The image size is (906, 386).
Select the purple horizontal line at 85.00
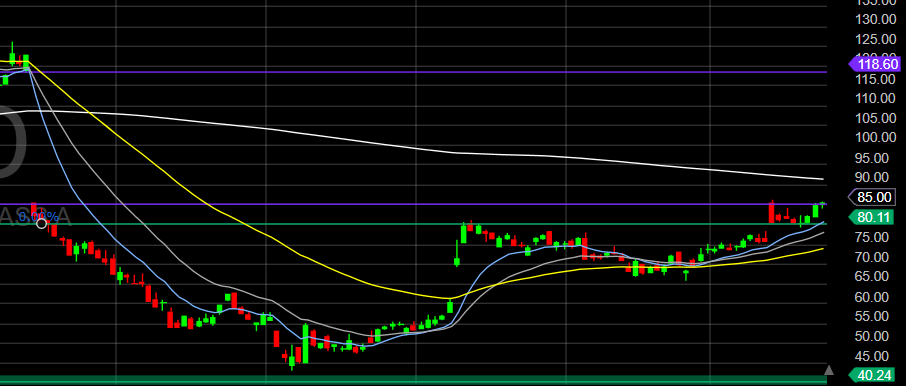pos(413,204)
